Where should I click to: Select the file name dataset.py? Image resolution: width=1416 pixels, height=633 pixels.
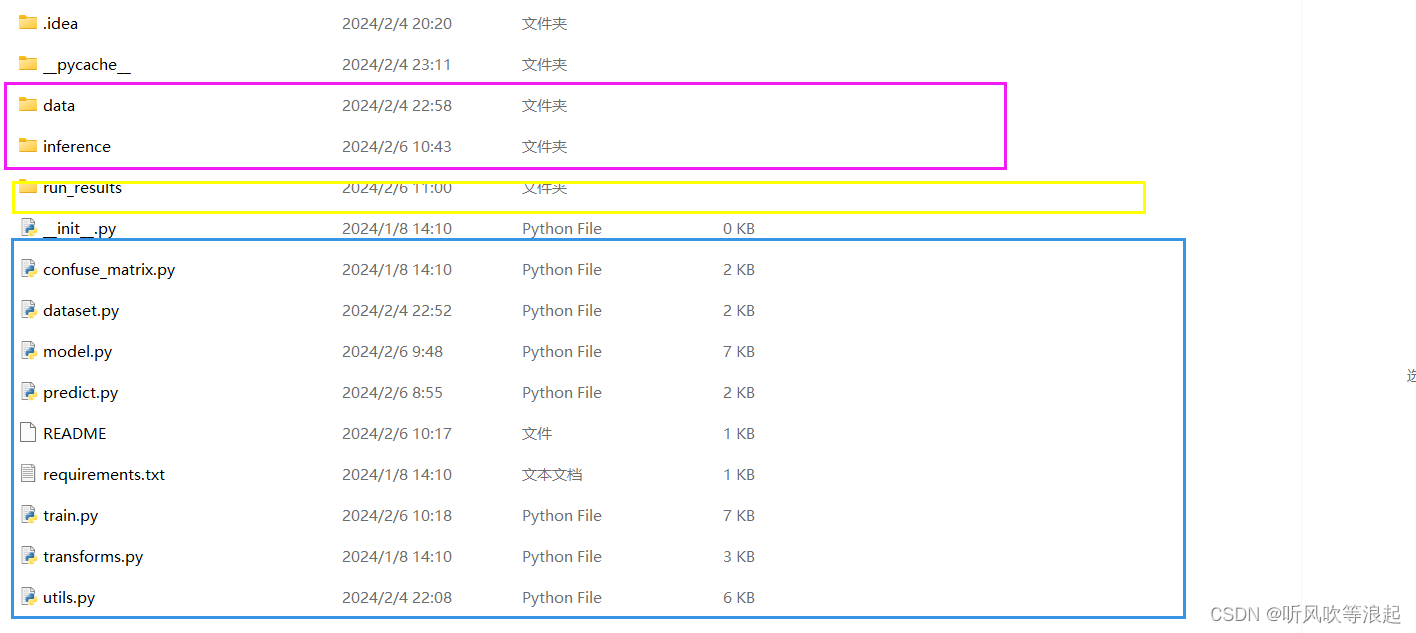(x=81, y=311)
